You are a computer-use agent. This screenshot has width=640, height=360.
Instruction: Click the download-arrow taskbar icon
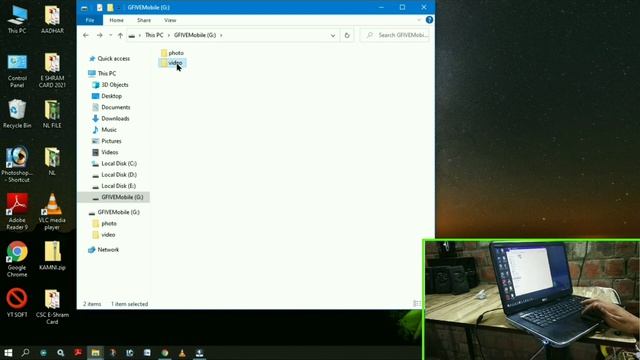point(200,353)
